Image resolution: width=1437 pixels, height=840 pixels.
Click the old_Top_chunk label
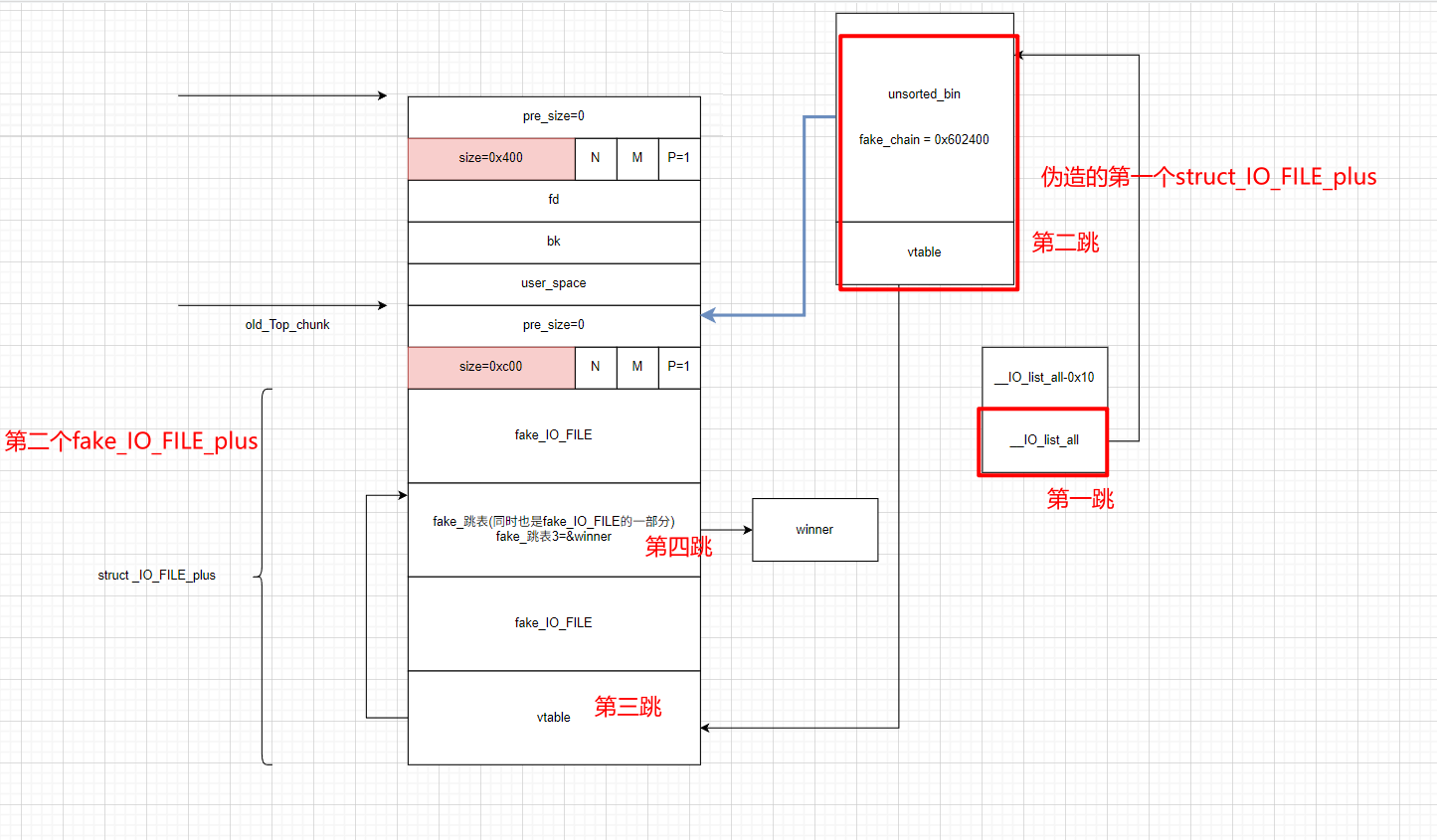[287, 325]
